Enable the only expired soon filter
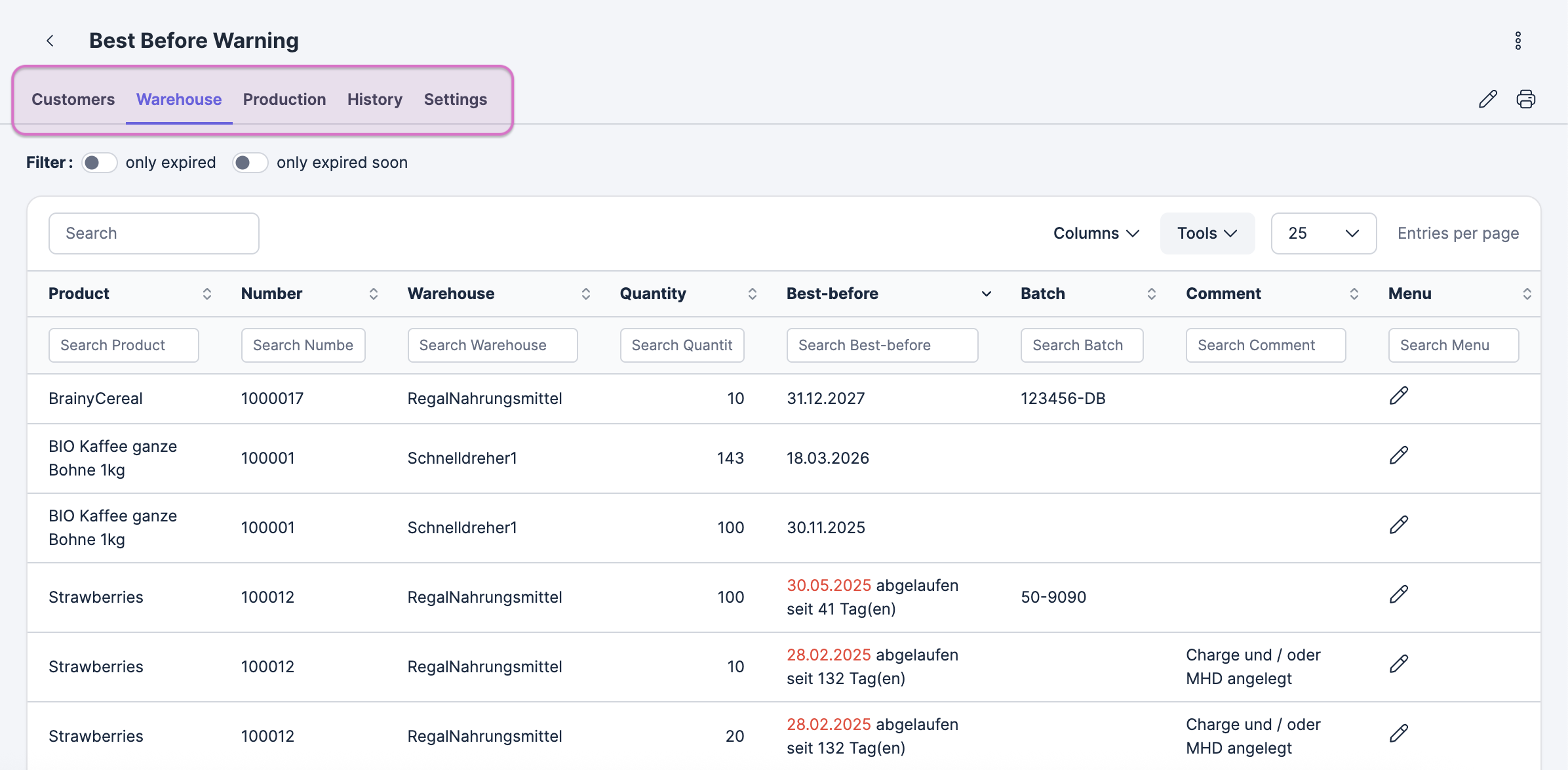 (250, 163)
